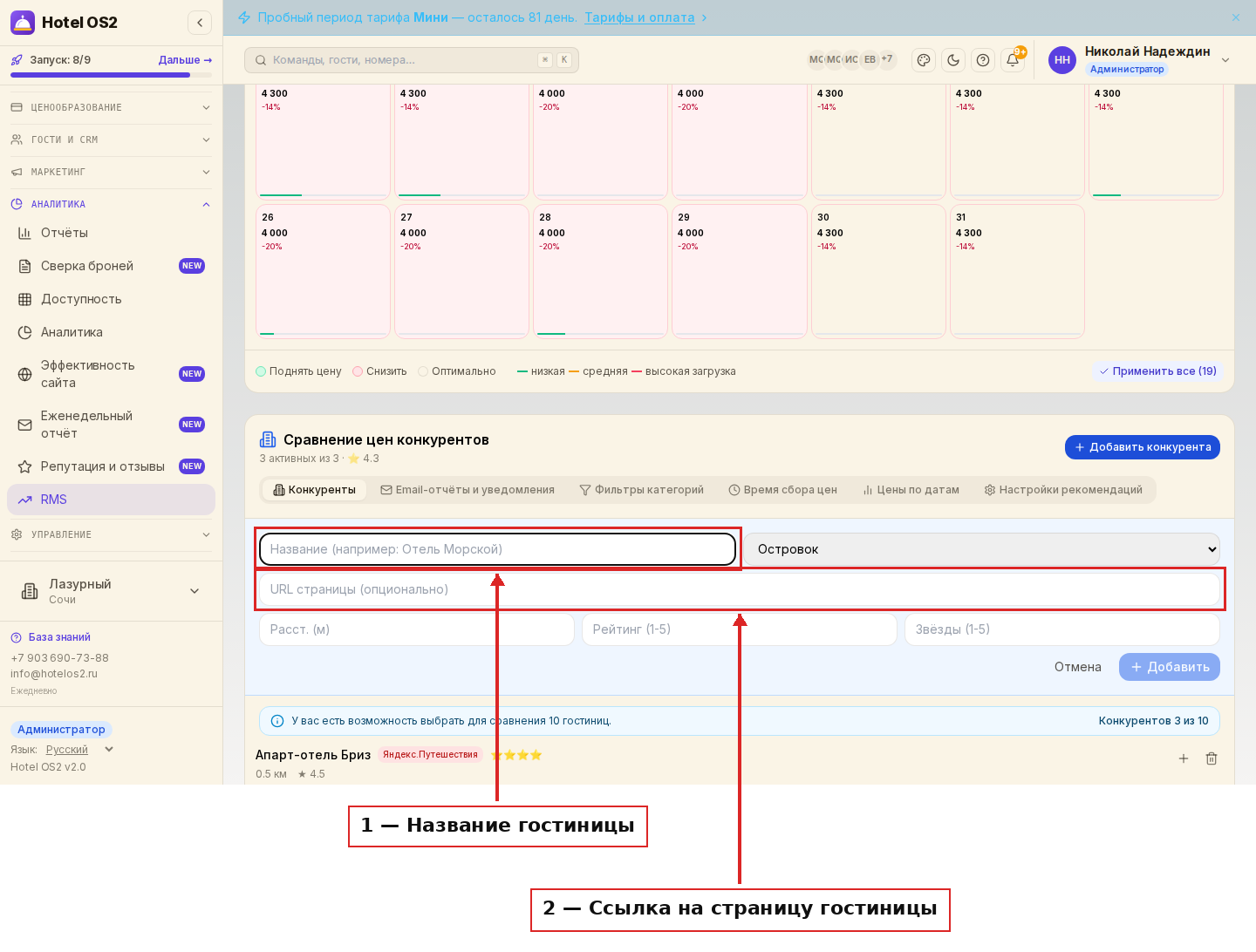The width and height of the screenshot is (1256, 952).
Task: Open the theme palette picker
Action: click(924, 60)
